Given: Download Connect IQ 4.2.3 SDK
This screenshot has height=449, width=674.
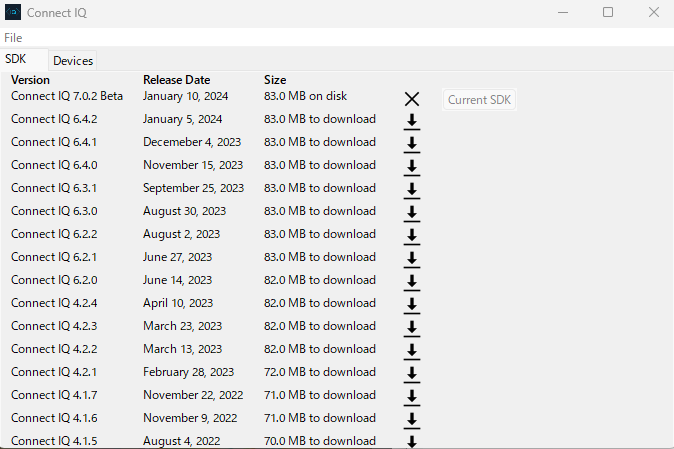Looking at the screenshot, I should point(411,328).
